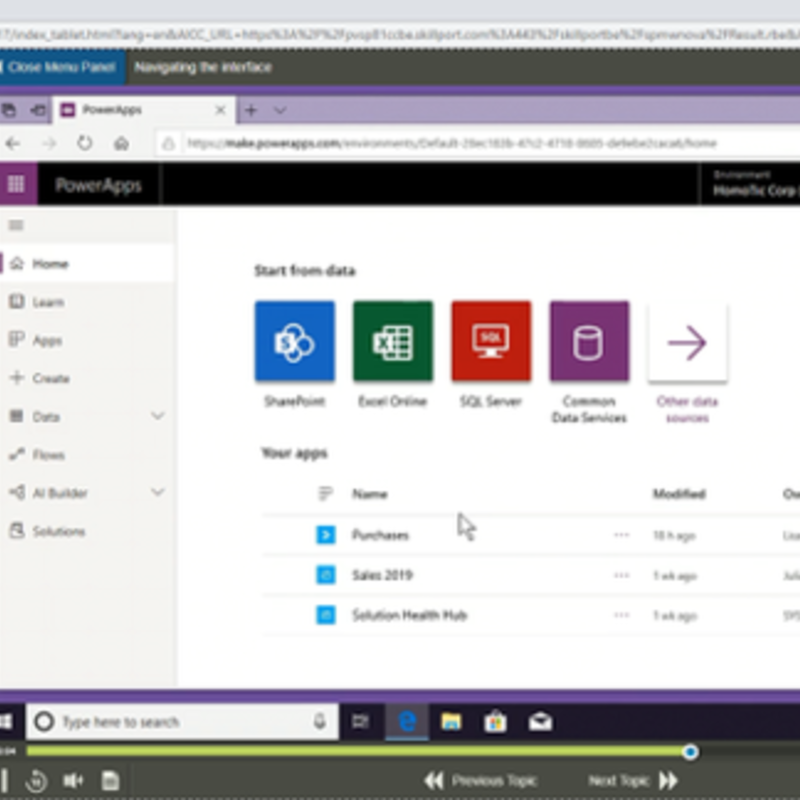Open more options for Sales 2019 row
This screenshot has height=800, width=800.
(621, 575)
